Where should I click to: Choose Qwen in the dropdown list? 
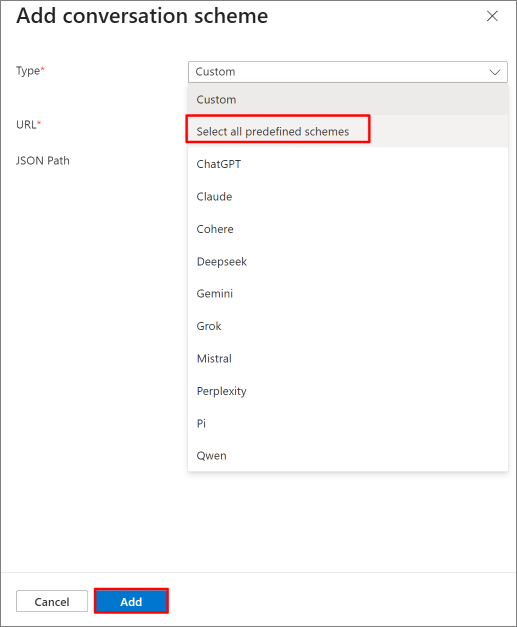pyautogui.click(x=348, y=455)
